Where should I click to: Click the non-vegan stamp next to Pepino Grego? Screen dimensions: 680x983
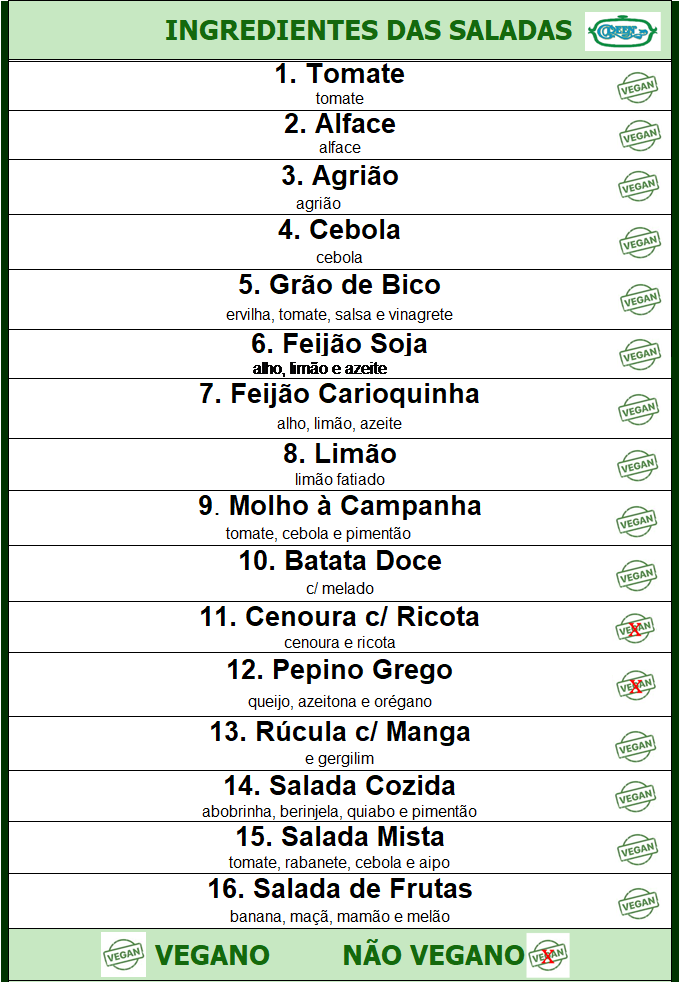coord(636,685)
